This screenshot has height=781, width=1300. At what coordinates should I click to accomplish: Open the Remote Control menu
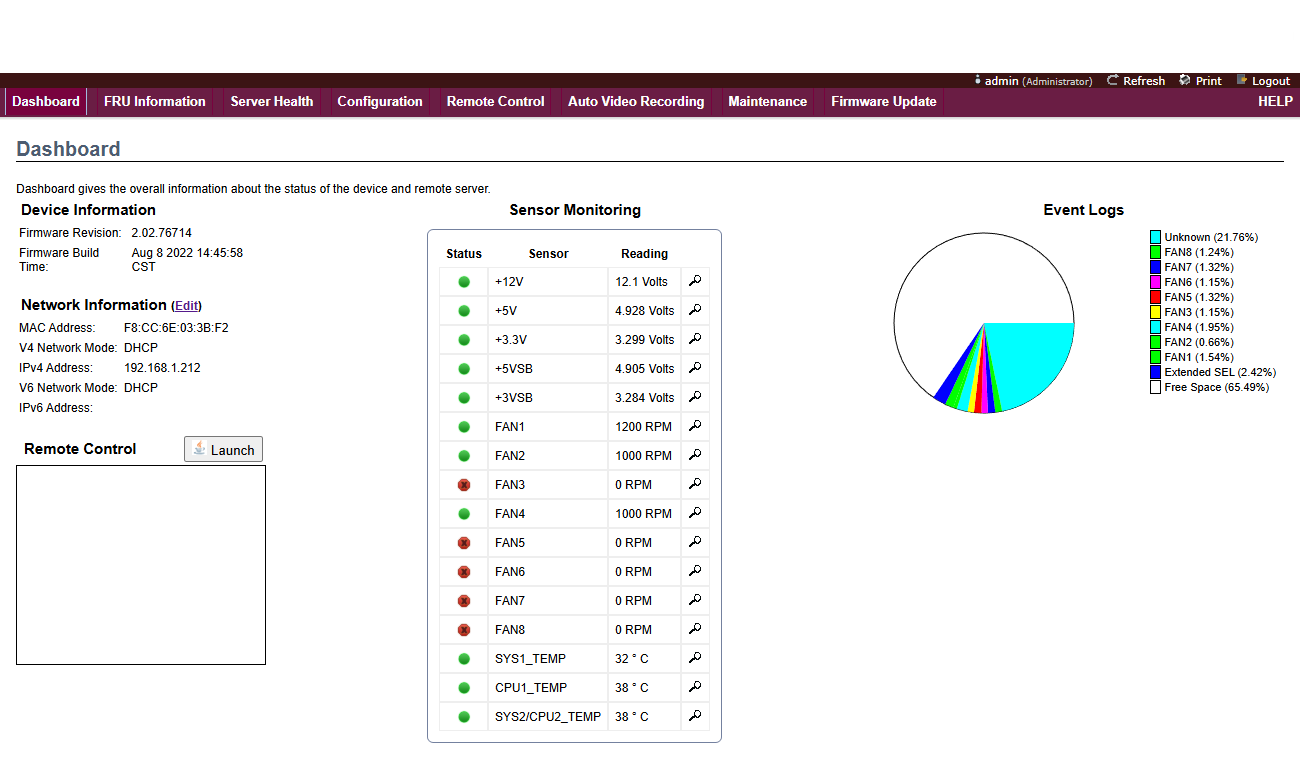coord(495,101)
